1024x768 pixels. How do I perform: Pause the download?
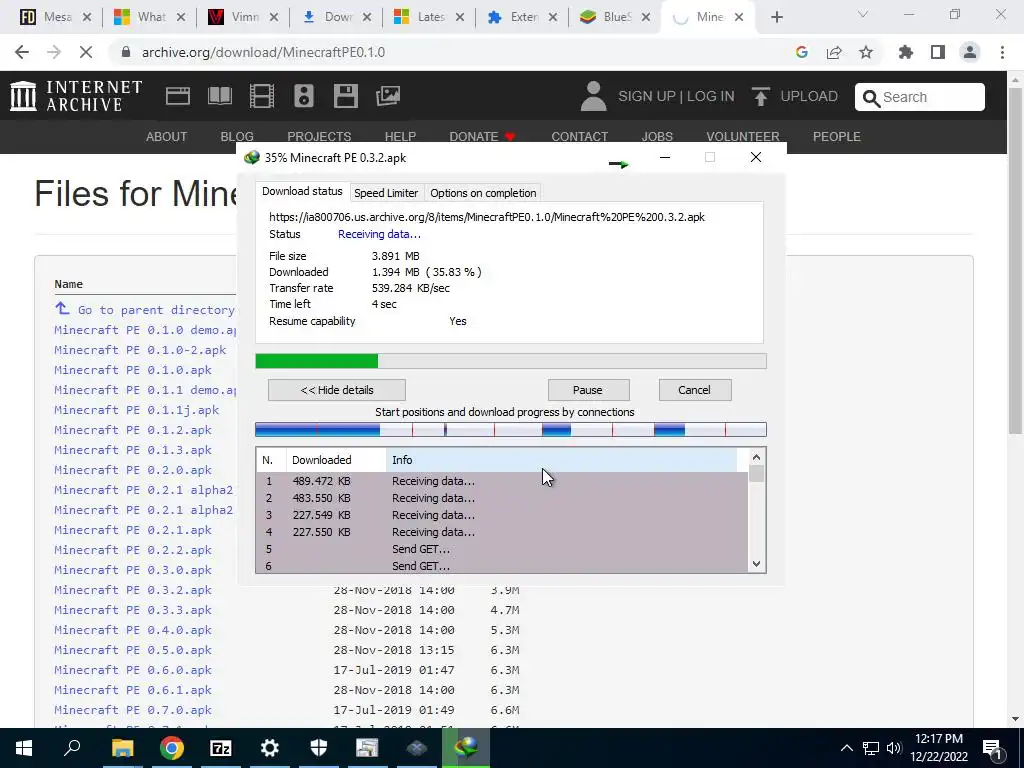(588, 390)
